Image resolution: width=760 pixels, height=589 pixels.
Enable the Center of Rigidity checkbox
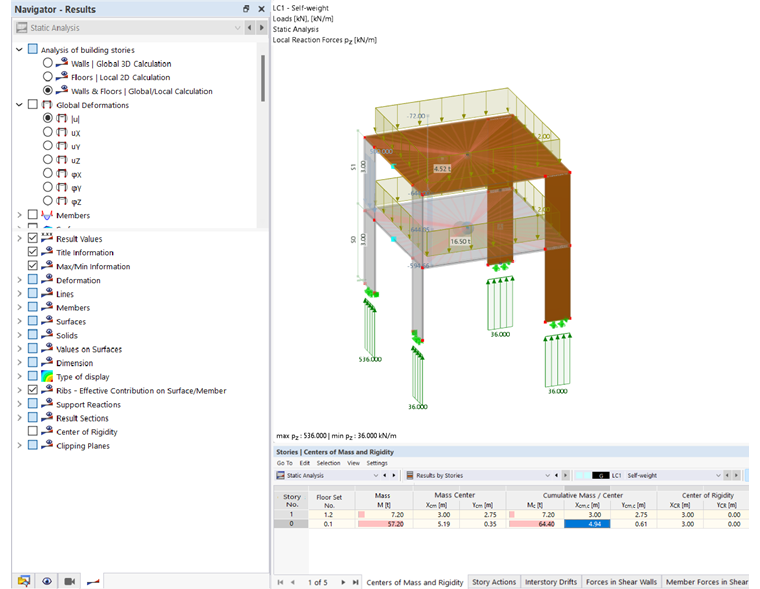tap(32, 431)
